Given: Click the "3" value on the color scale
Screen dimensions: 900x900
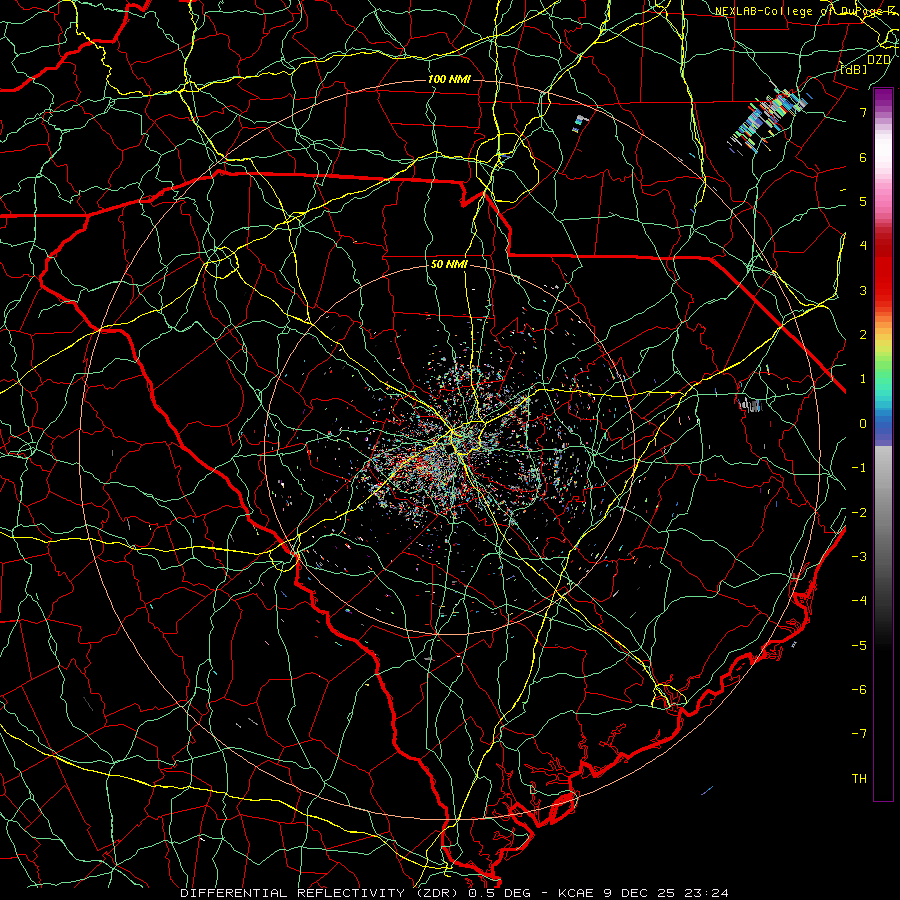Looking at the screenshot, I should point(863,290).
